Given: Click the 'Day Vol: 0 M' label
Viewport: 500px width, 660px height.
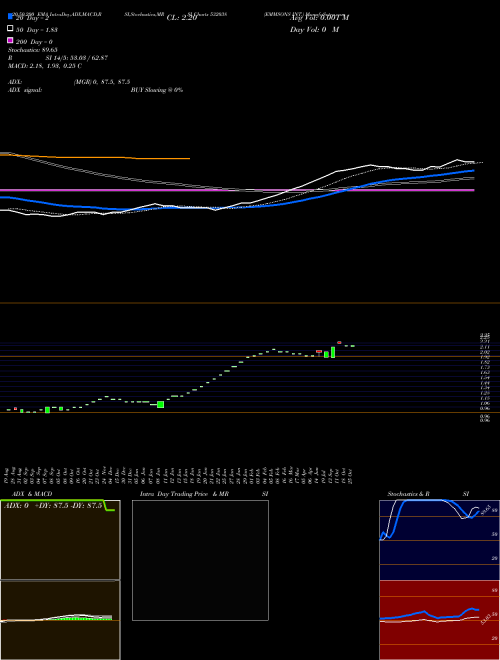Looking at the screenshot, I should [x=314, y=30].
